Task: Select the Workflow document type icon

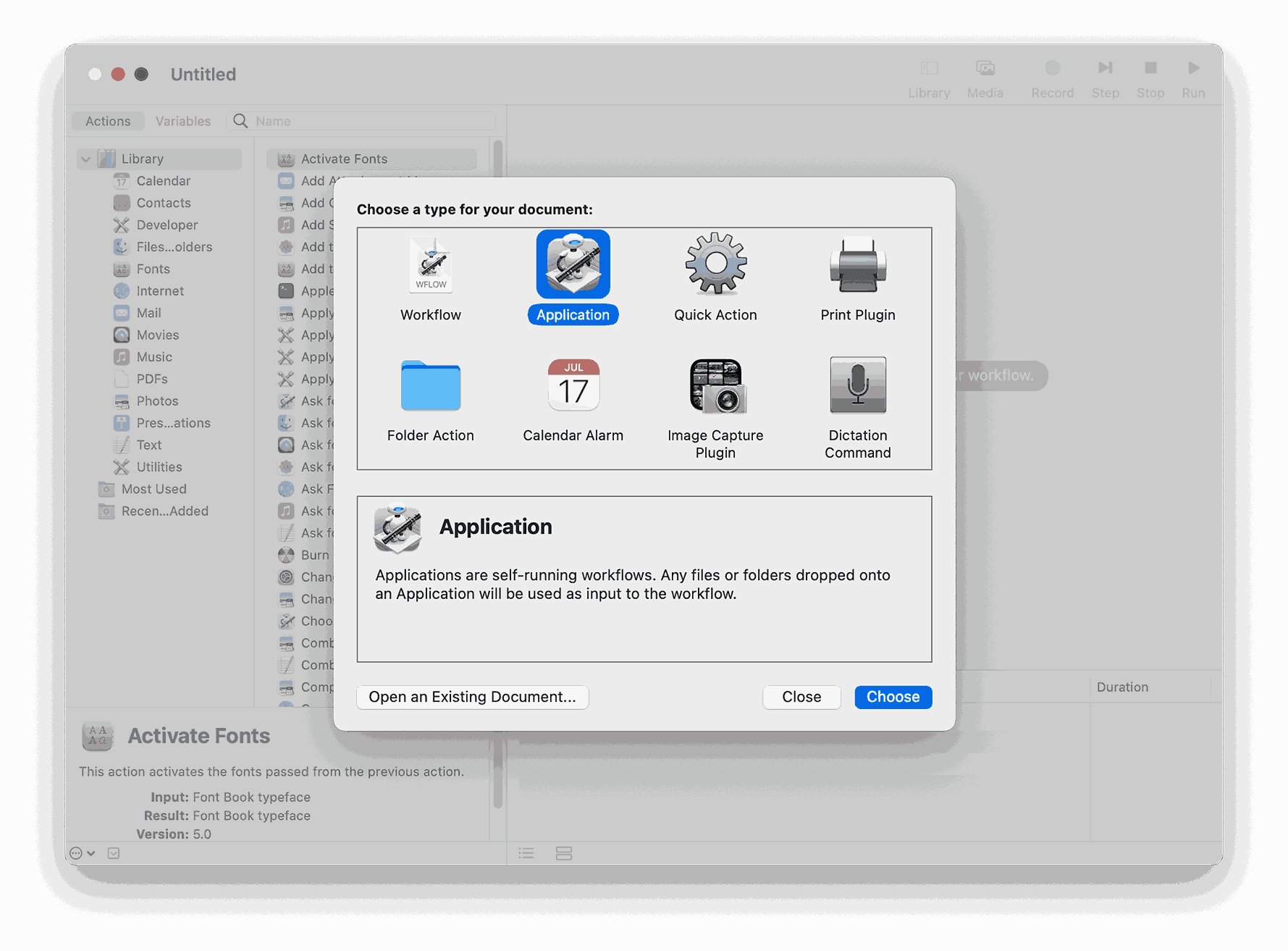Action: (431, 264)
